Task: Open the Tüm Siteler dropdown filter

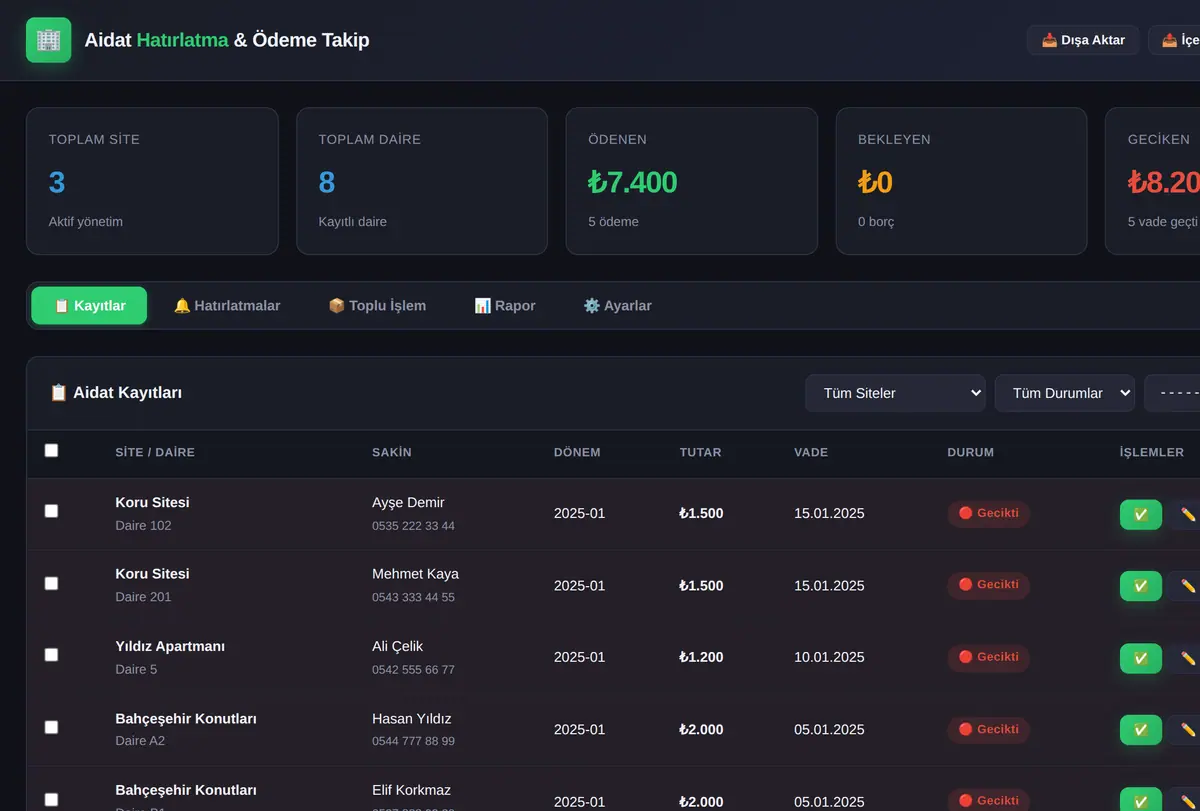Action: click(x=895, y=393)
